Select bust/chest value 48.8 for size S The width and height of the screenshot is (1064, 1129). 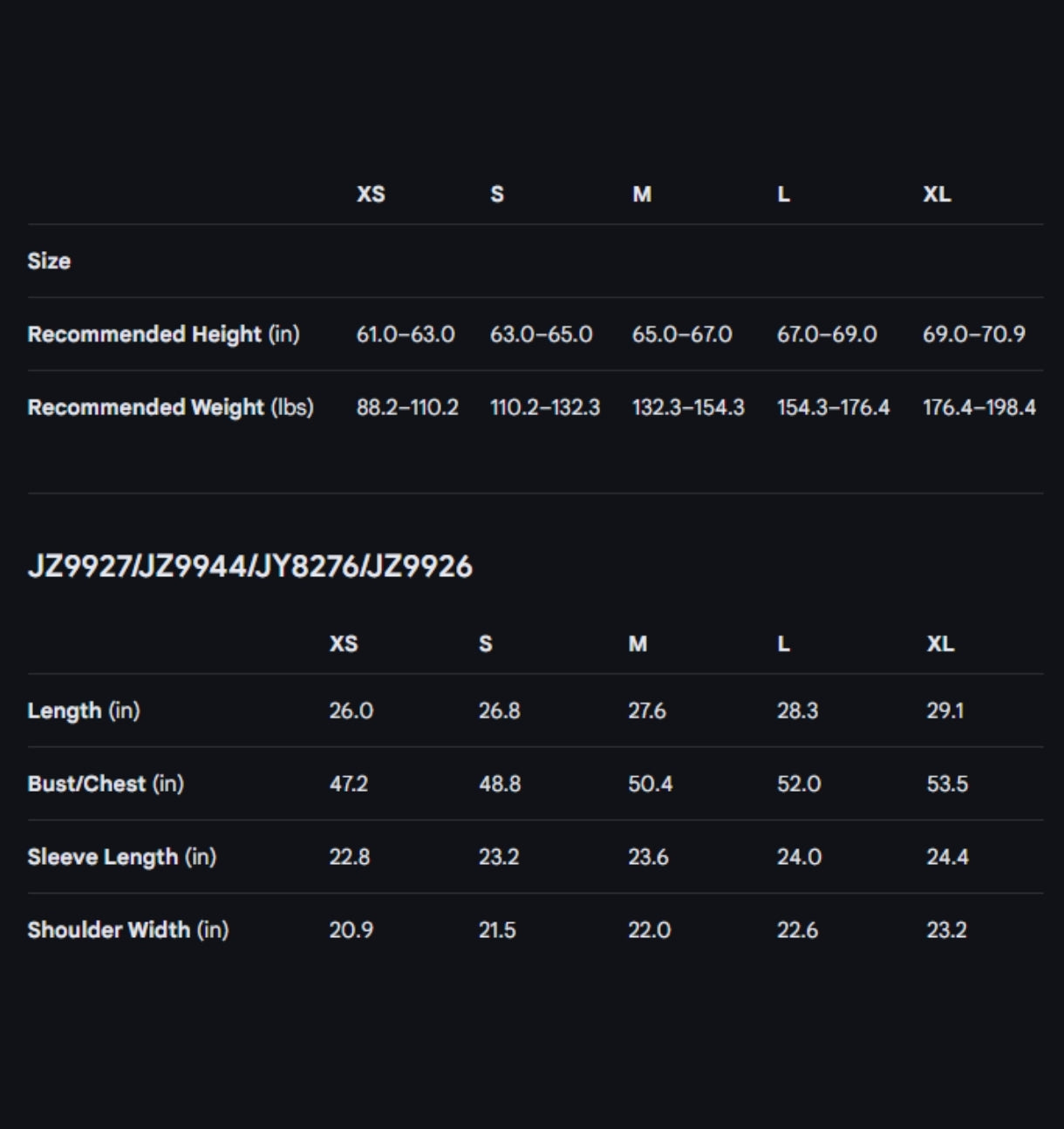coord(499,785)
